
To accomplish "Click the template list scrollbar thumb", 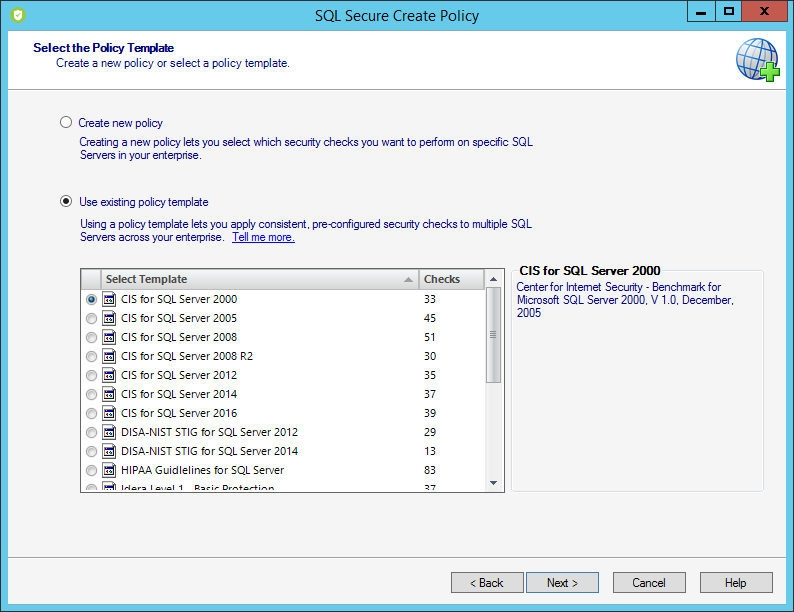I will pyautogui.click(x=493, y=335).
